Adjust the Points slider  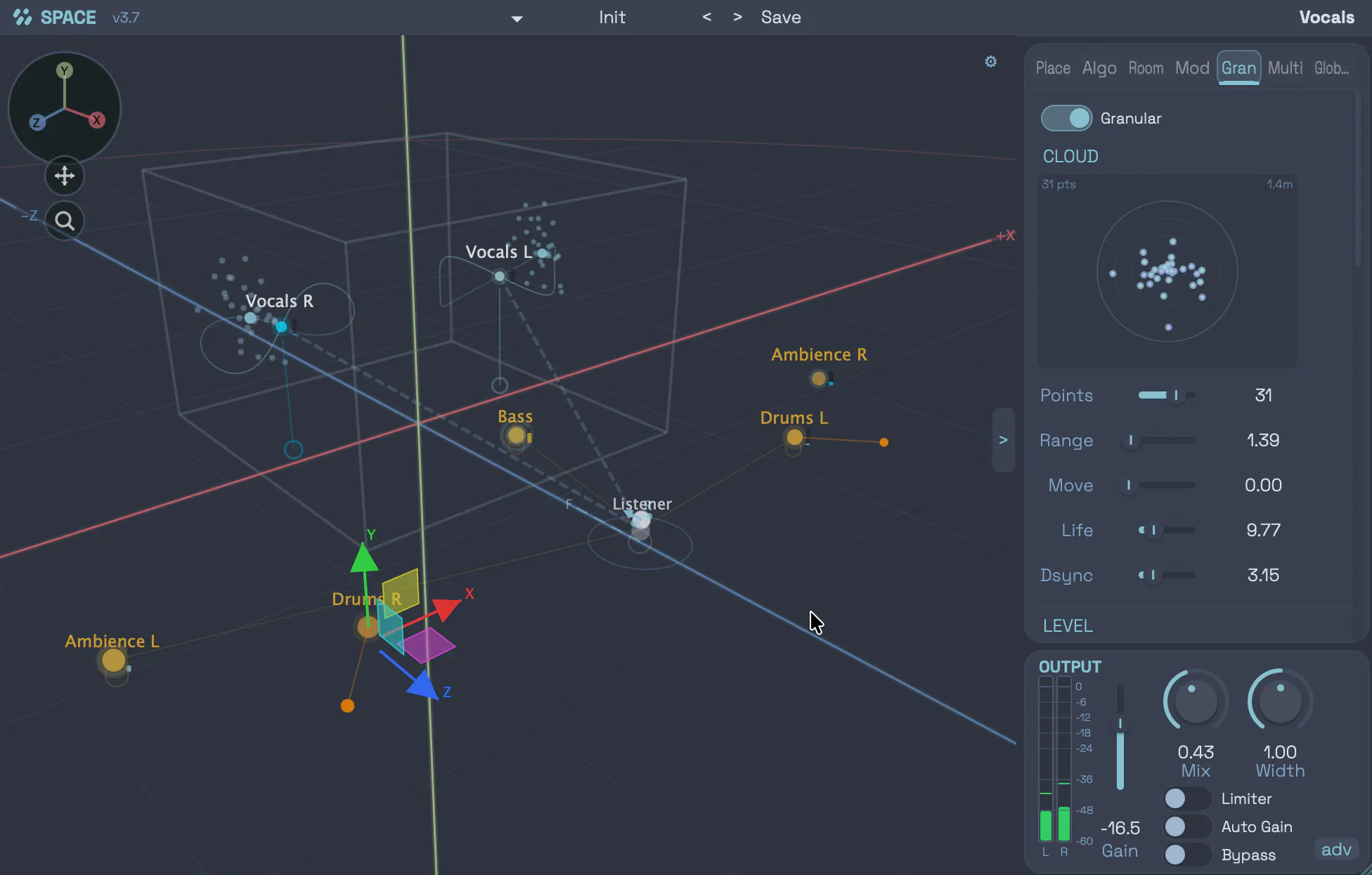(1167, 395)
